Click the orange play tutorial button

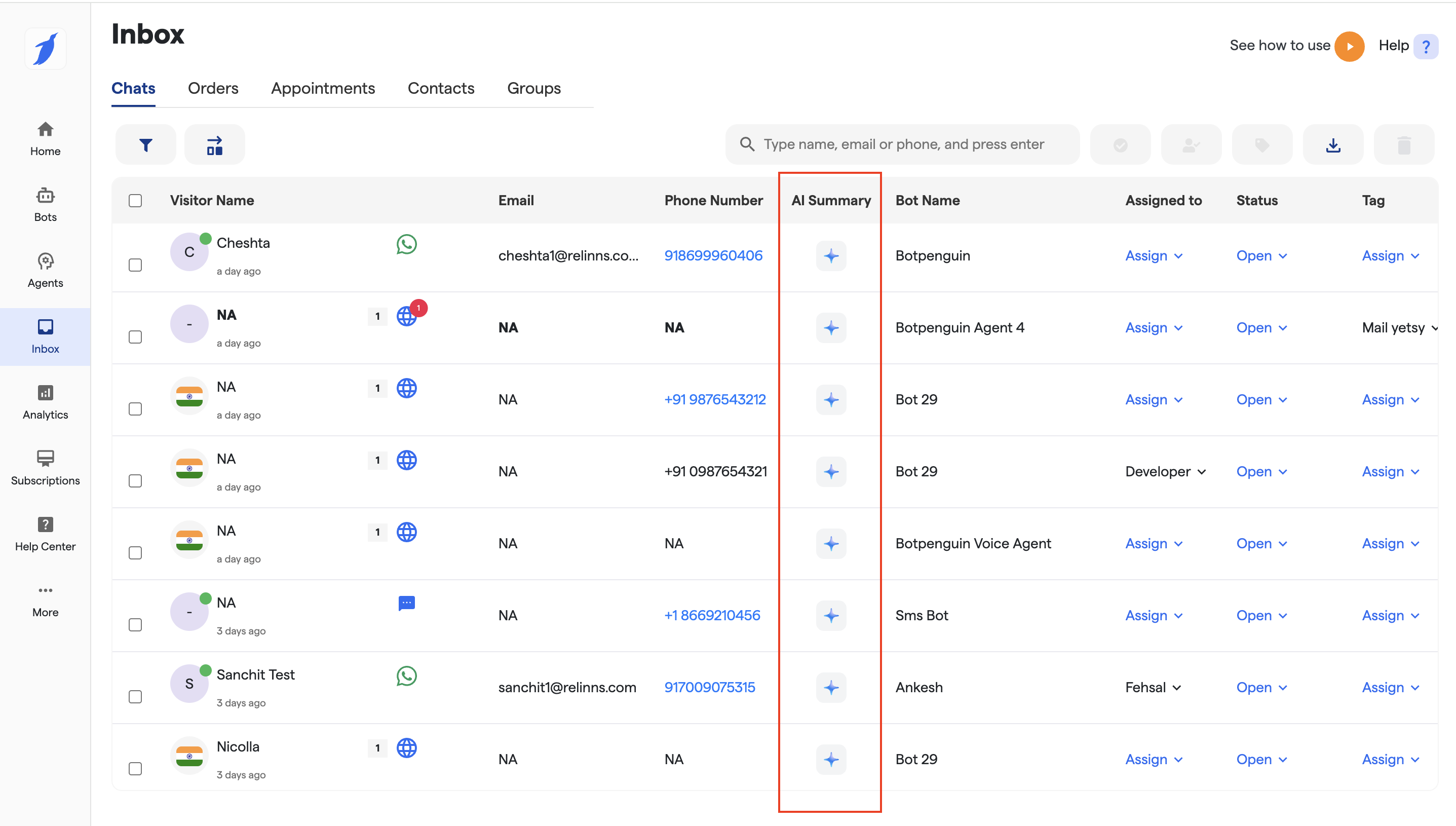[1350, 46]
